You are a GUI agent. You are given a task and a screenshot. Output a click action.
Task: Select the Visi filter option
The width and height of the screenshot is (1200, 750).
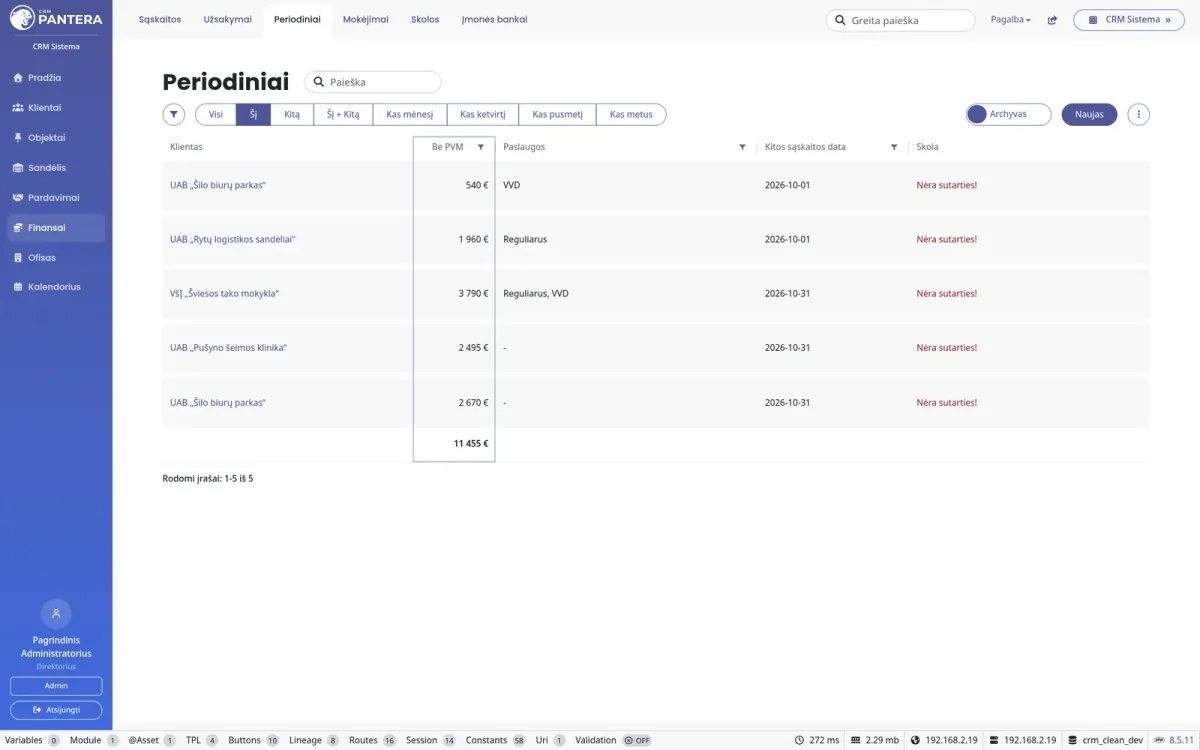[x=215, y=115]
